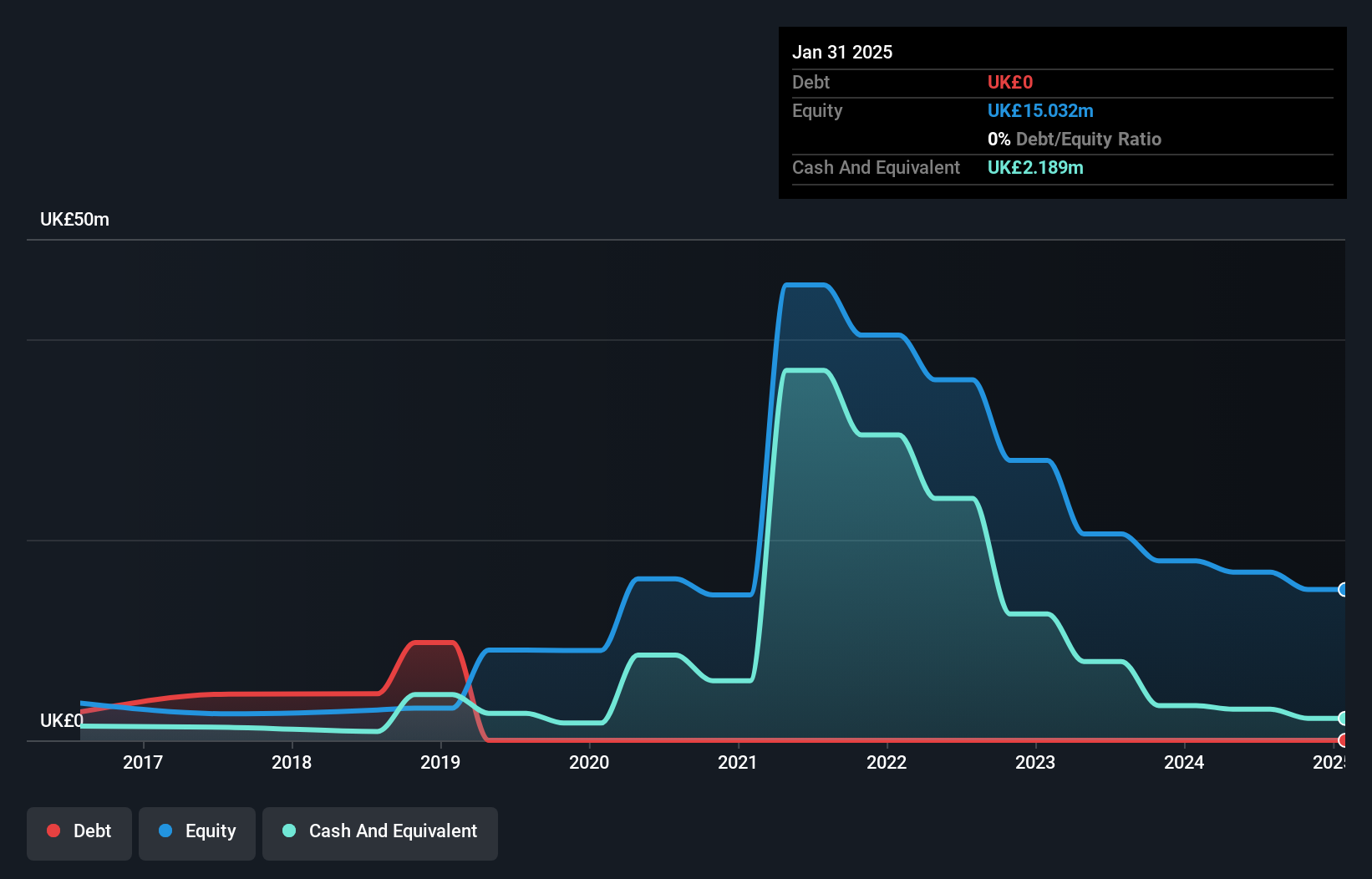Click the 2021 x-axis label
1372x879 pixels.
point(738,762)
